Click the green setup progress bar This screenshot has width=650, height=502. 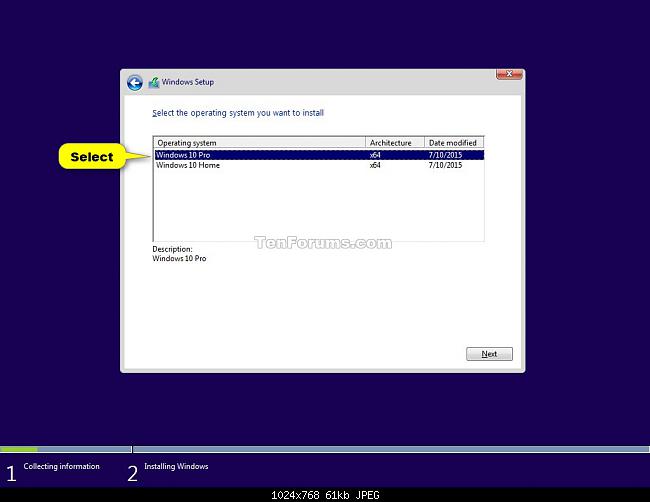19,449
